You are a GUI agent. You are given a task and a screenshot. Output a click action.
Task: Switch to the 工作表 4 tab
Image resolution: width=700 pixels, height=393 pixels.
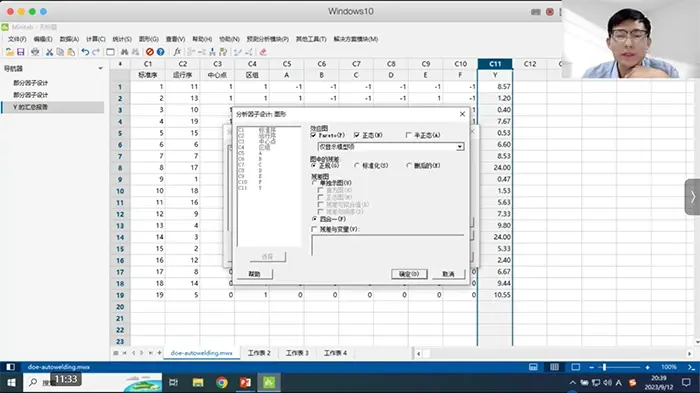335,353
